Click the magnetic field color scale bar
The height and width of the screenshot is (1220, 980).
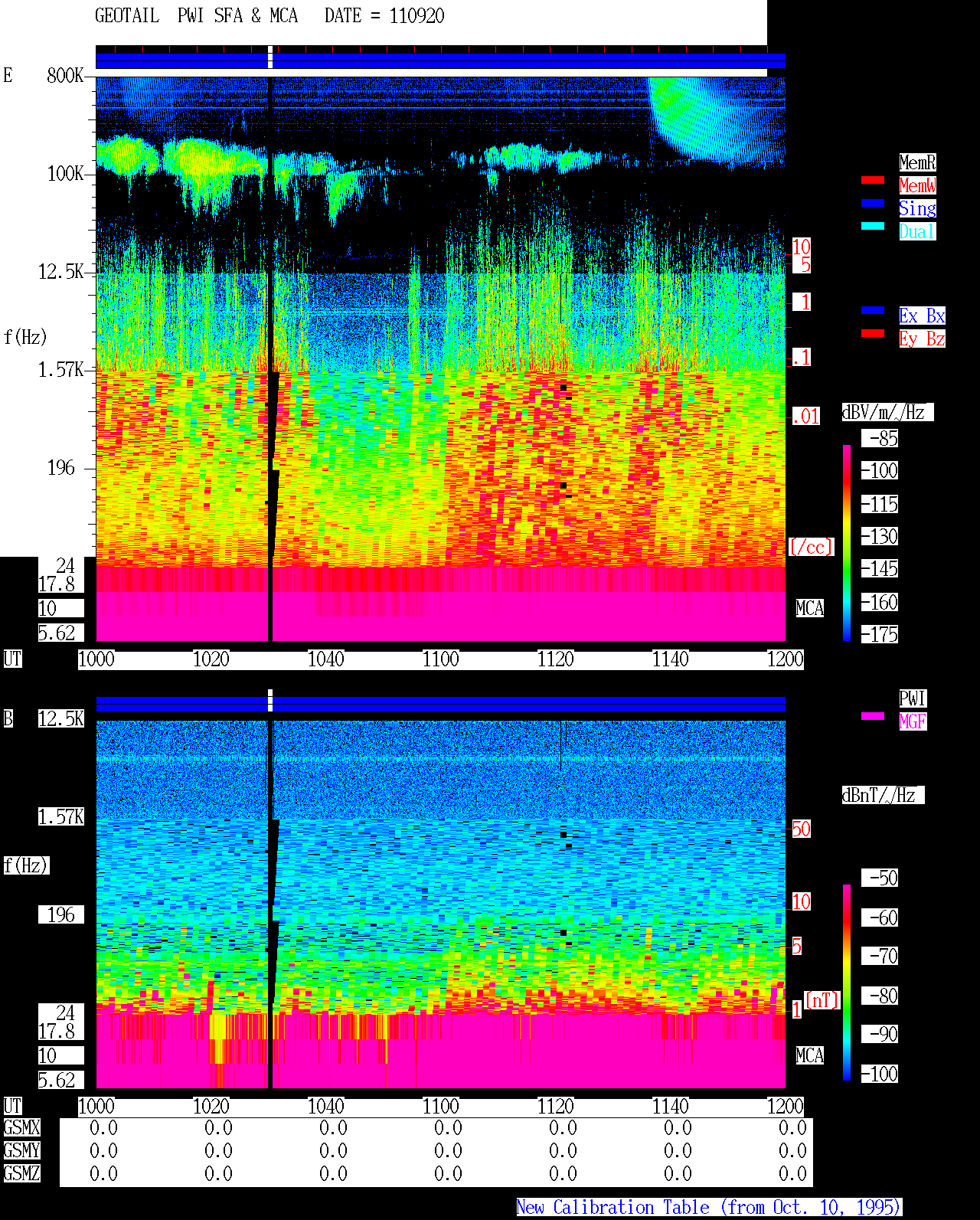pyautogui.click(x=847, y=983)
